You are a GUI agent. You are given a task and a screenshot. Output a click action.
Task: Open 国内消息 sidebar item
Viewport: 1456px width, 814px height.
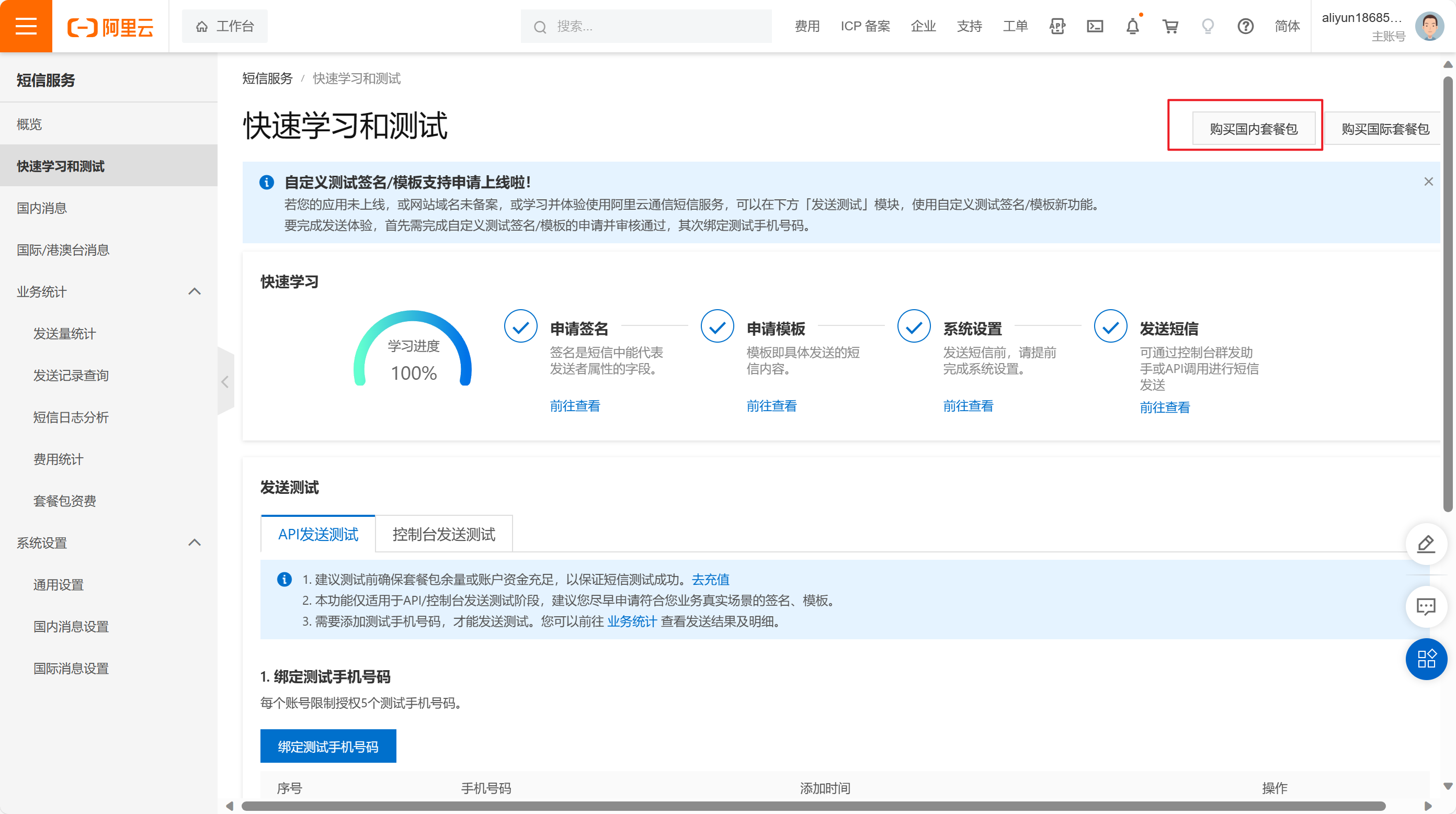(109, 208)
